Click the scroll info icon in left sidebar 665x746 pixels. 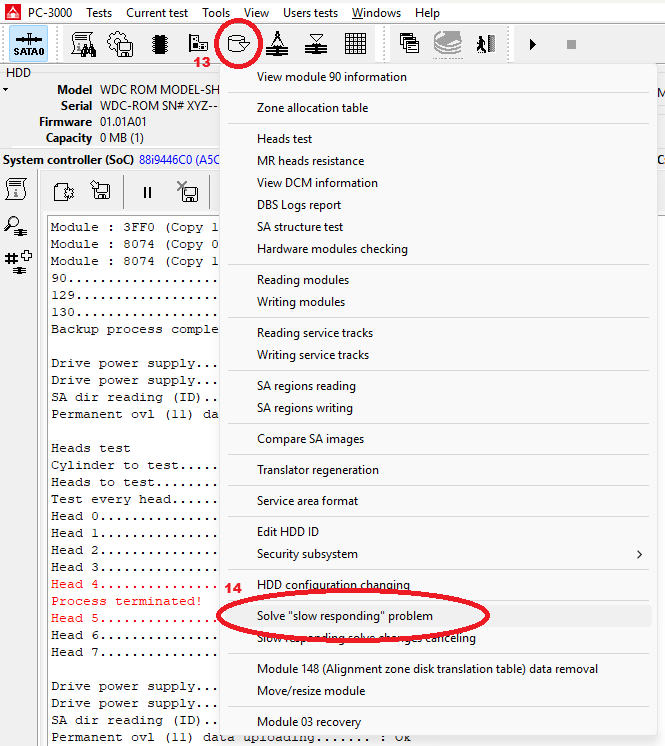[x=17, y=189]
